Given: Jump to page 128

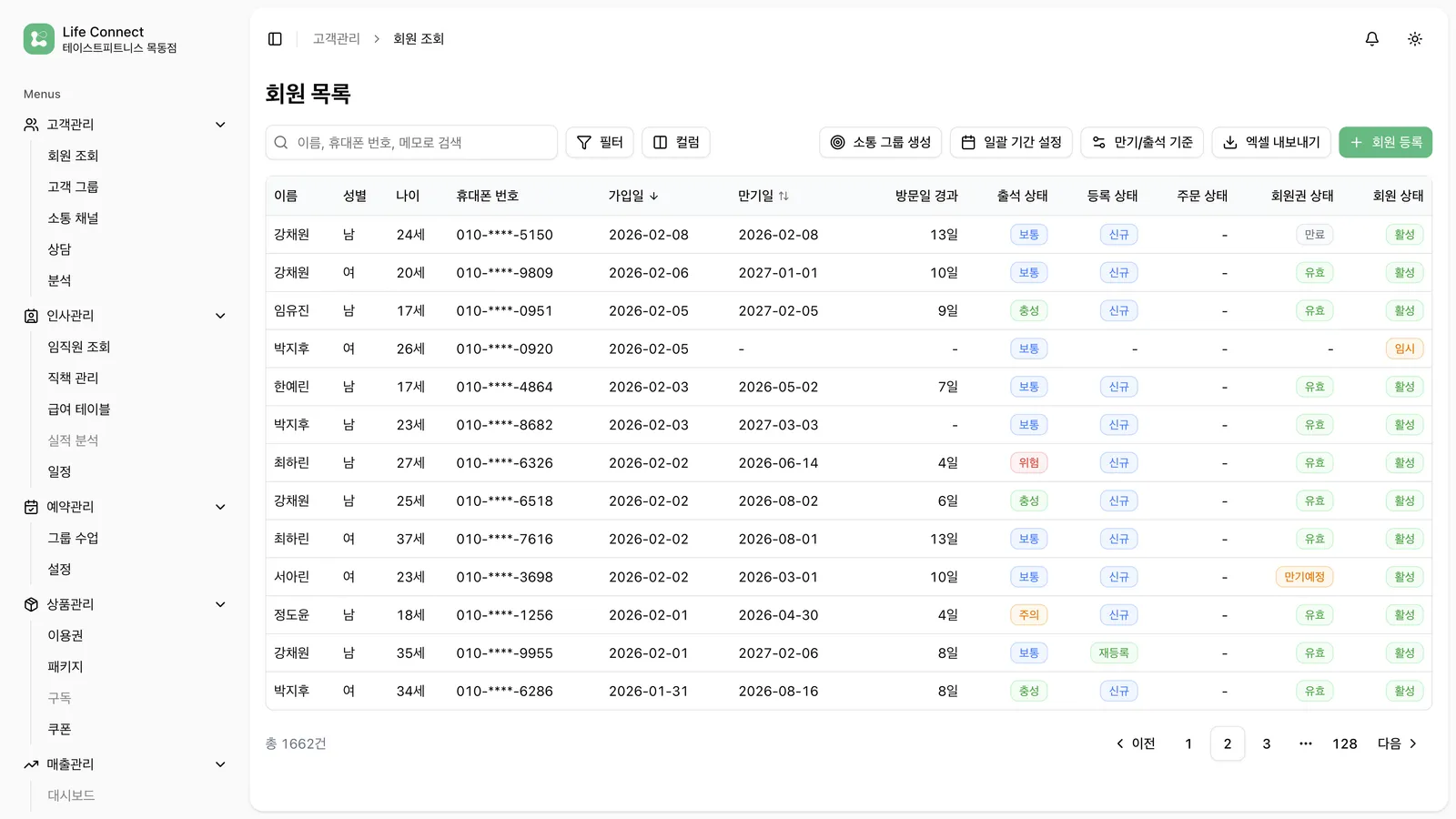Looking at the screenshot, I should (x=1344, y=743).
